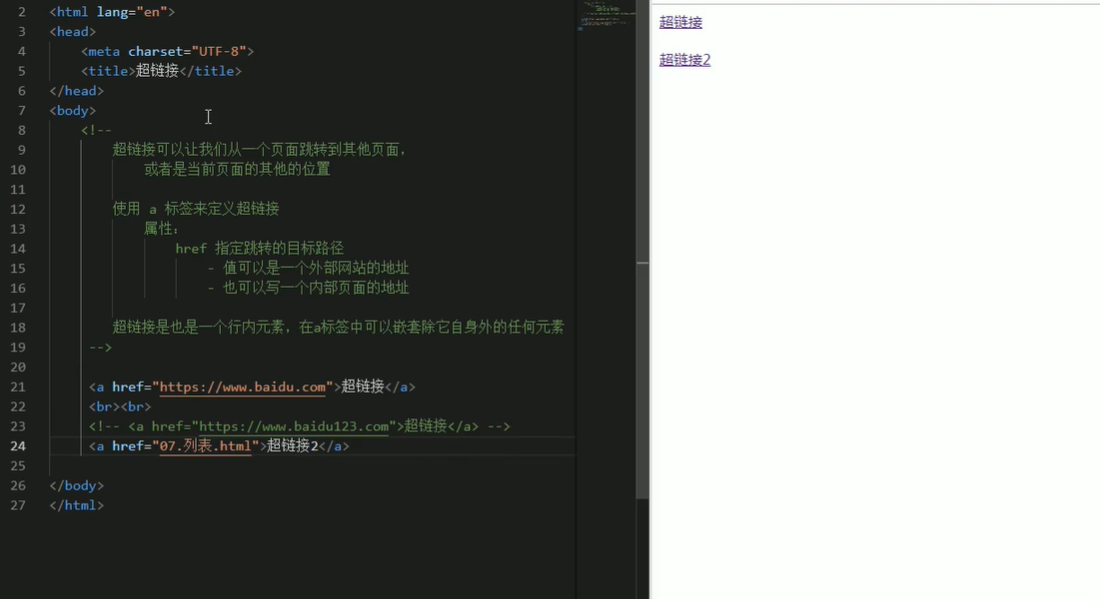
Task: Click the <html lang="en"> tag line
Action: (112, 12)
